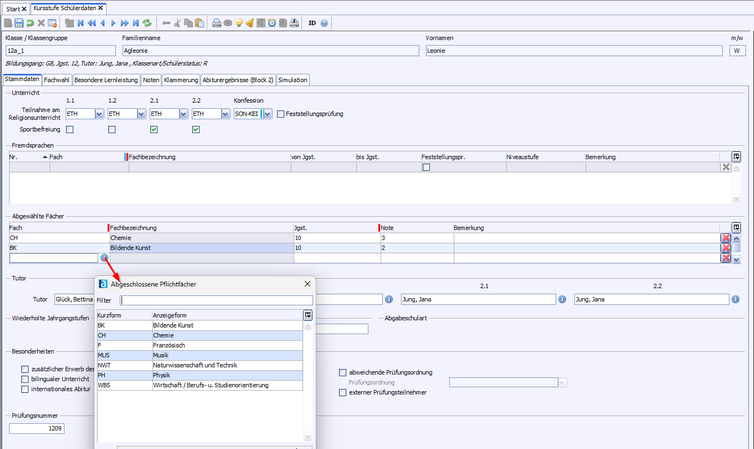Open the 2.2 Religionsunterricht dropdown
The height and width of the screenshot is (449, 754).
(226, 114)
